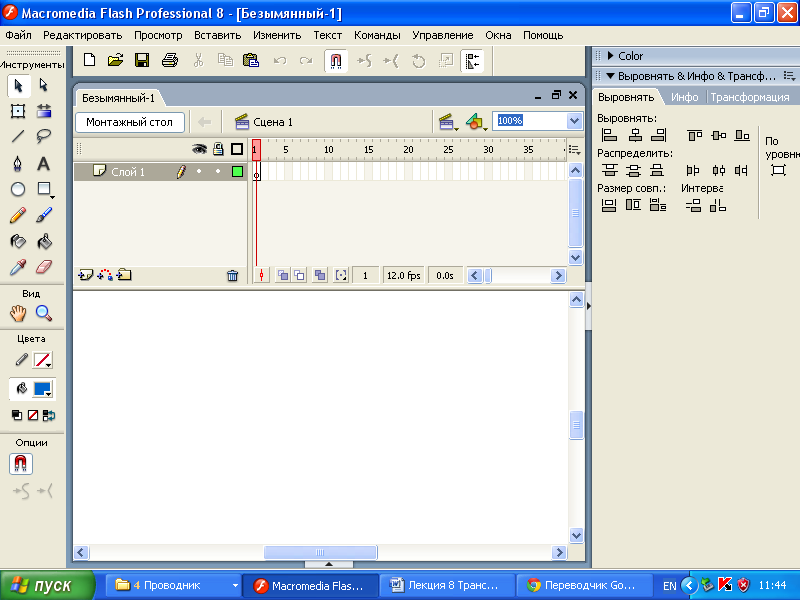Toggle edit multiple frames button
The height and width of the screenshot is (600, 800).
[x=320, y=276]
